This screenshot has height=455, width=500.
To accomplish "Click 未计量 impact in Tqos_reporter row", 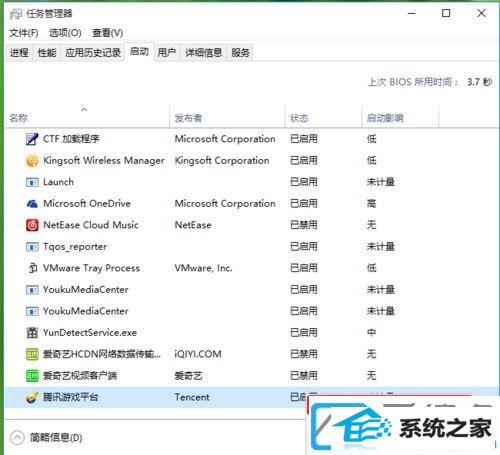I will tap(380, 247).
